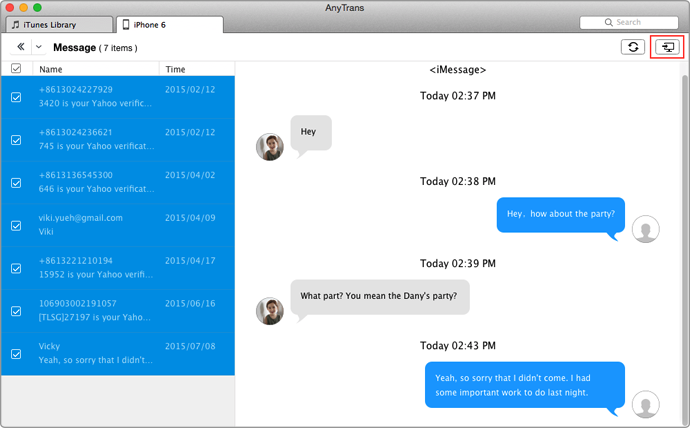Click the refresh icon in the toolbar
Image resolution: width=690 pixels, height=428 pixels.
pos(633,47)
